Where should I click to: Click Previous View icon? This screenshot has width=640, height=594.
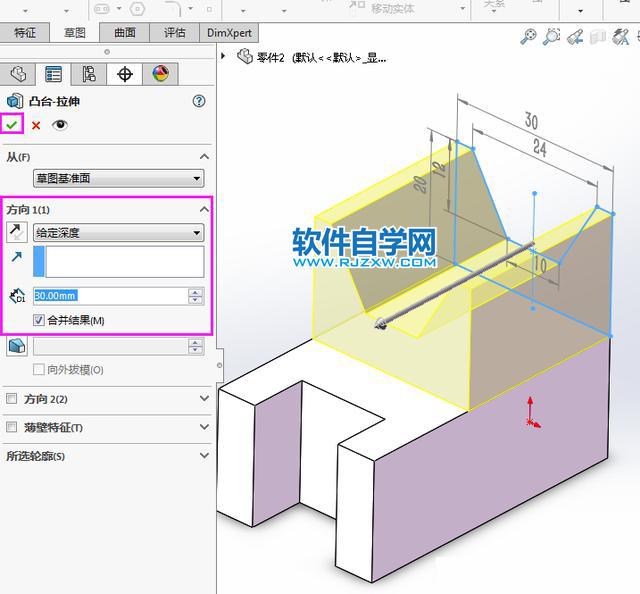click(x=575, y=37)
